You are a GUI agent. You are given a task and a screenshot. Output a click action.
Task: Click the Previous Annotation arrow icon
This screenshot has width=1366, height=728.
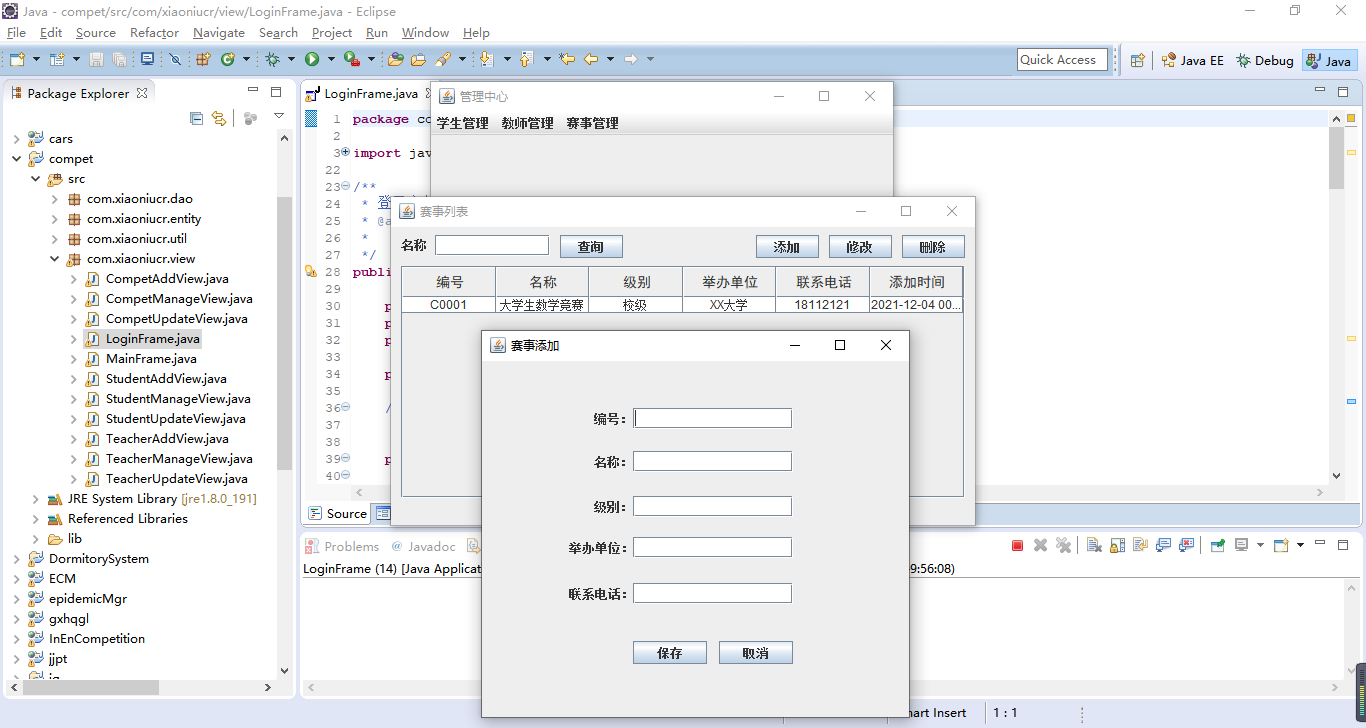pos(526,60)
